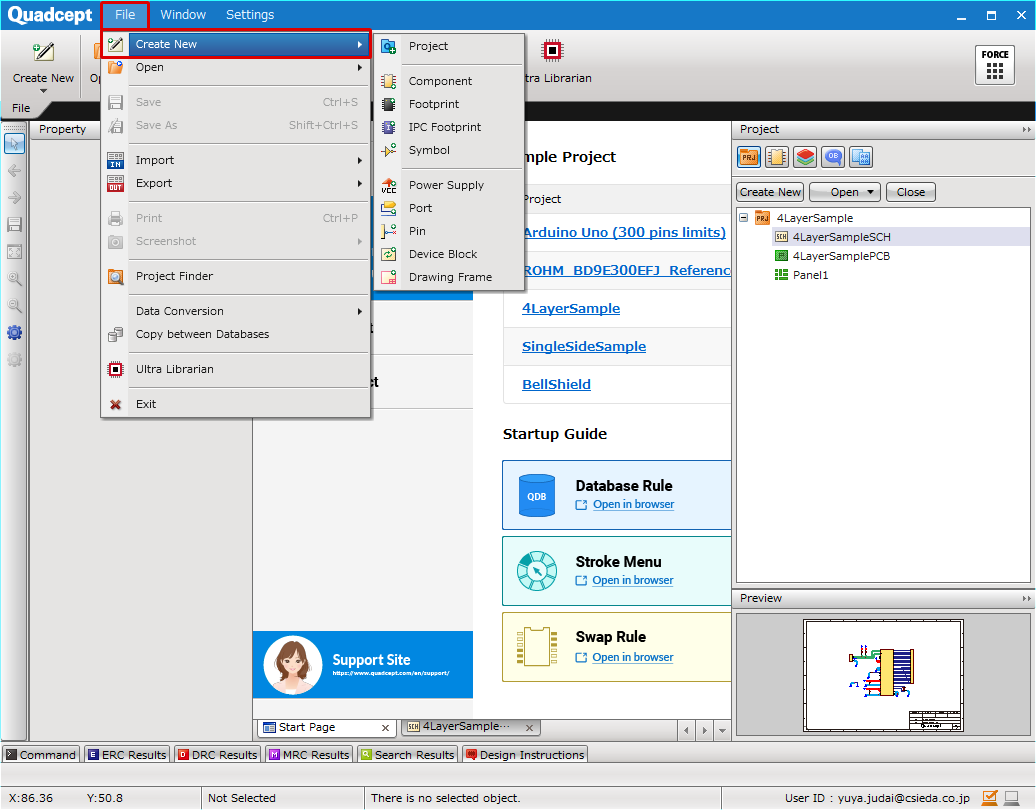Viewport: 1036px width, 810px height.
Task: Click the Ultra Librarian chip icon in toolbar
Action: (x=551, y=51)
